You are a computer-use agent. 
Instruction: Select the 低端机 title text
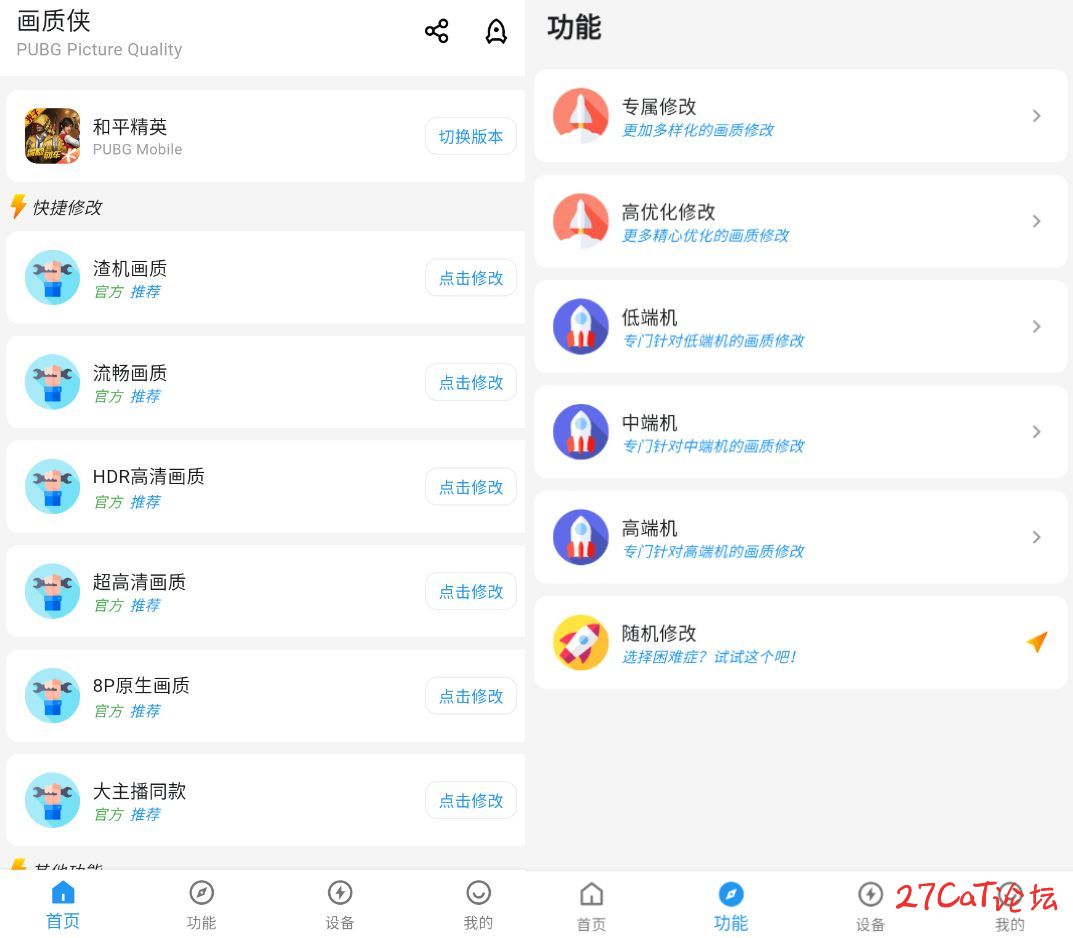tap(649, 317)
